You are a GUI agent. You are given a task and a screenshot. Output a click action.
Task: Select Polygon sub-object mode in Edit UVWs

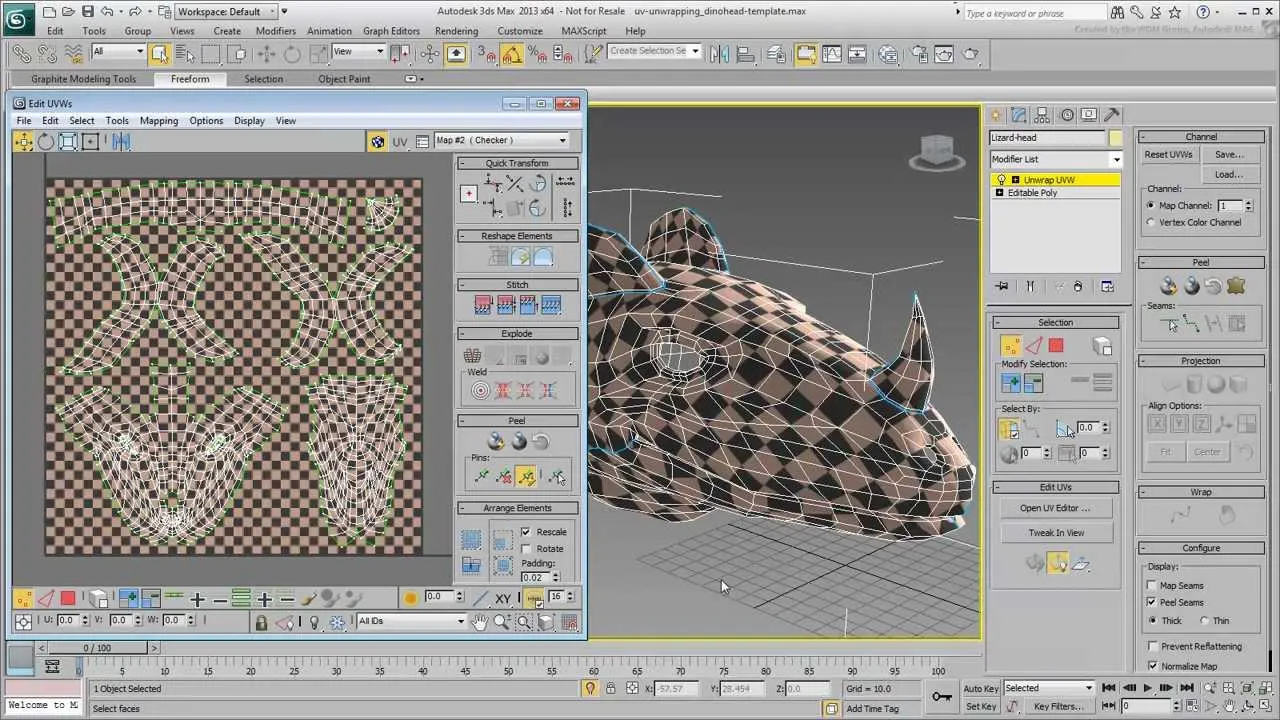click(x=68, y=599)
